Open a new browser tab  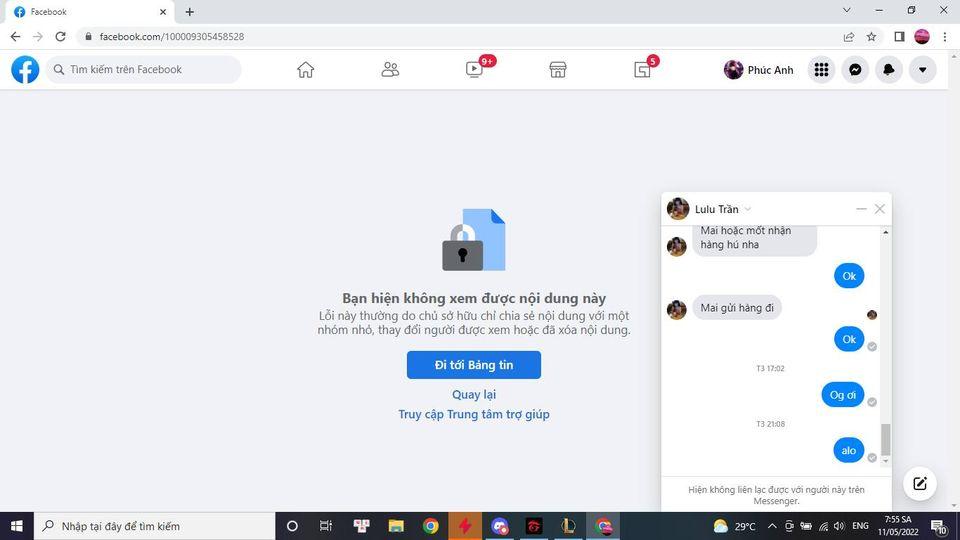click(x=190, y=12)
